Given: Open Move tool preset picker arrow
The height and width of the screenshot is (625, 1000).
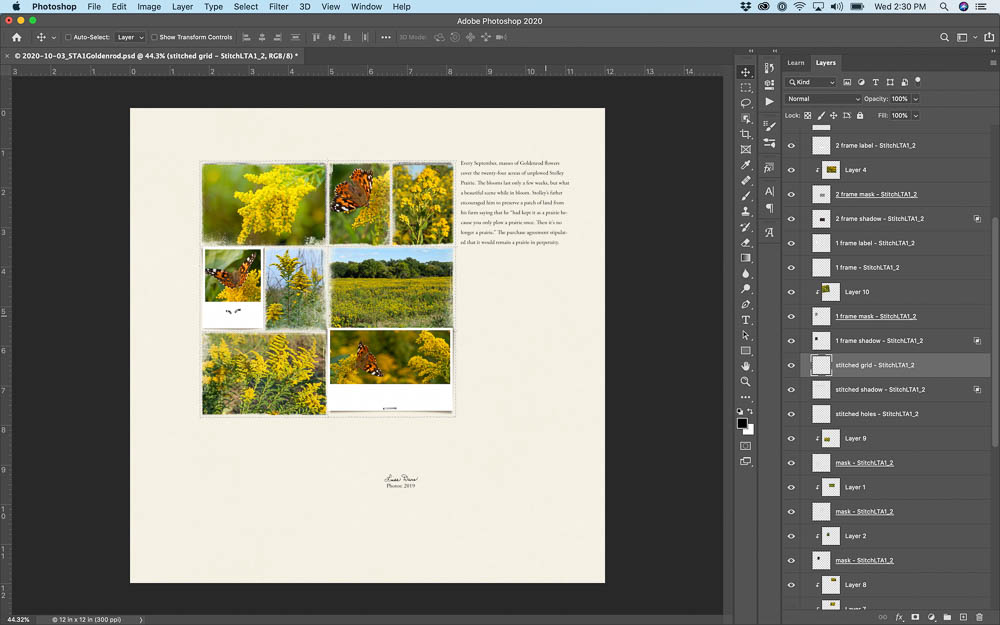Looking at the screenshot, I should (54, 38).
